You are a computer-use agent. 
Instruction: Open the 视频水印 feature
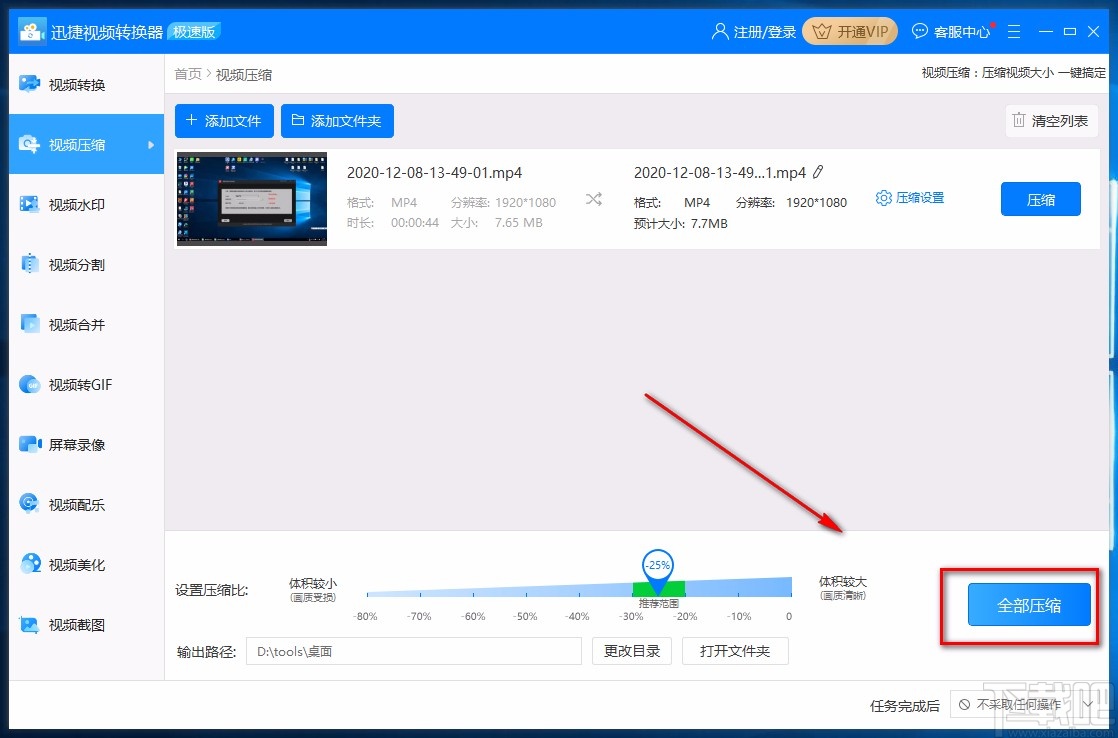[x=77, y=204]
